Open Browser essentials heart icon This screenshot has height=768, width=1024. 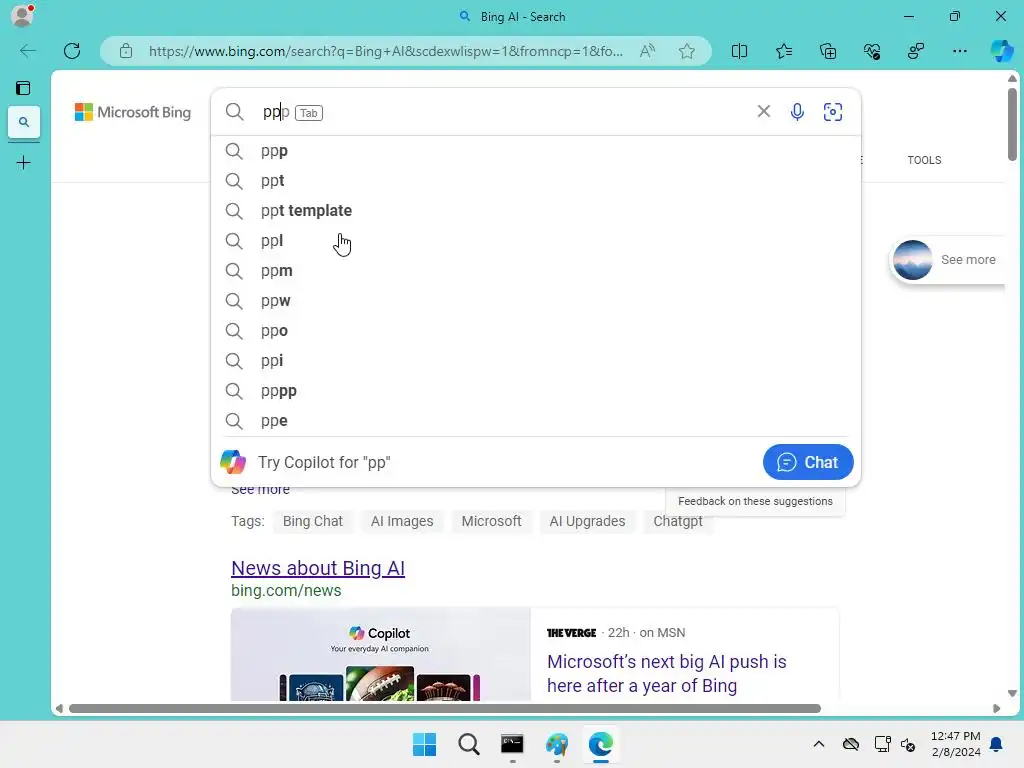click(x=872, y=51)
